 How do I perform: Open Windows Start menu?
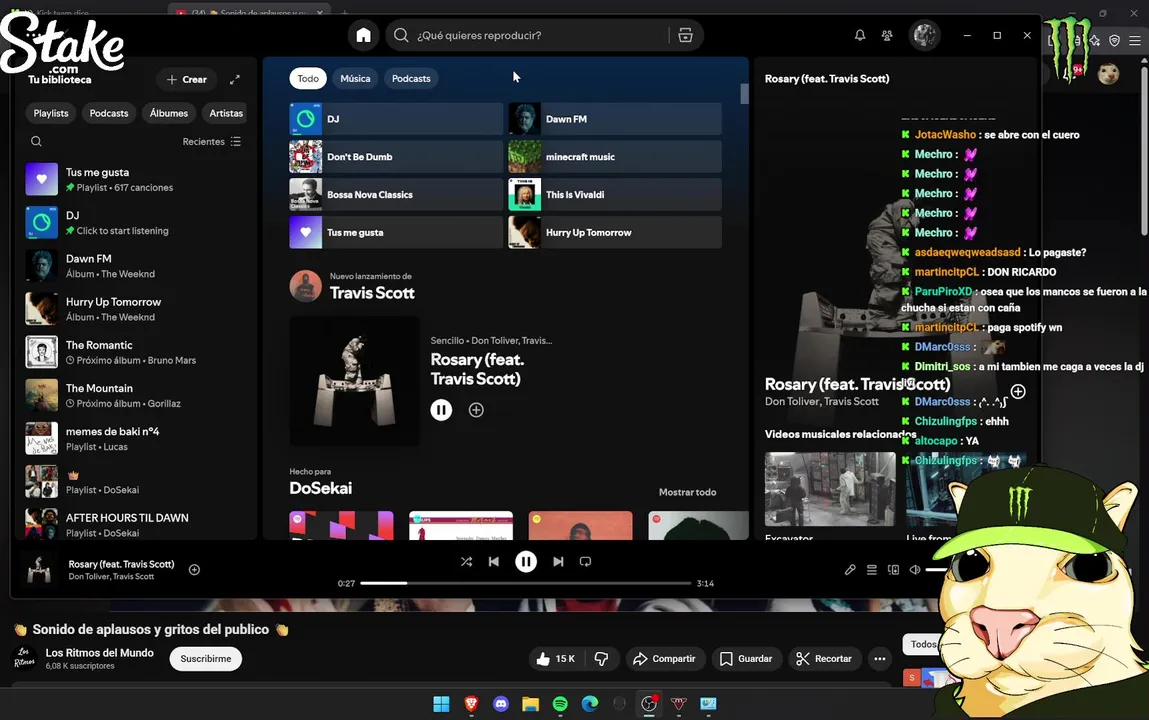(441, 704)
